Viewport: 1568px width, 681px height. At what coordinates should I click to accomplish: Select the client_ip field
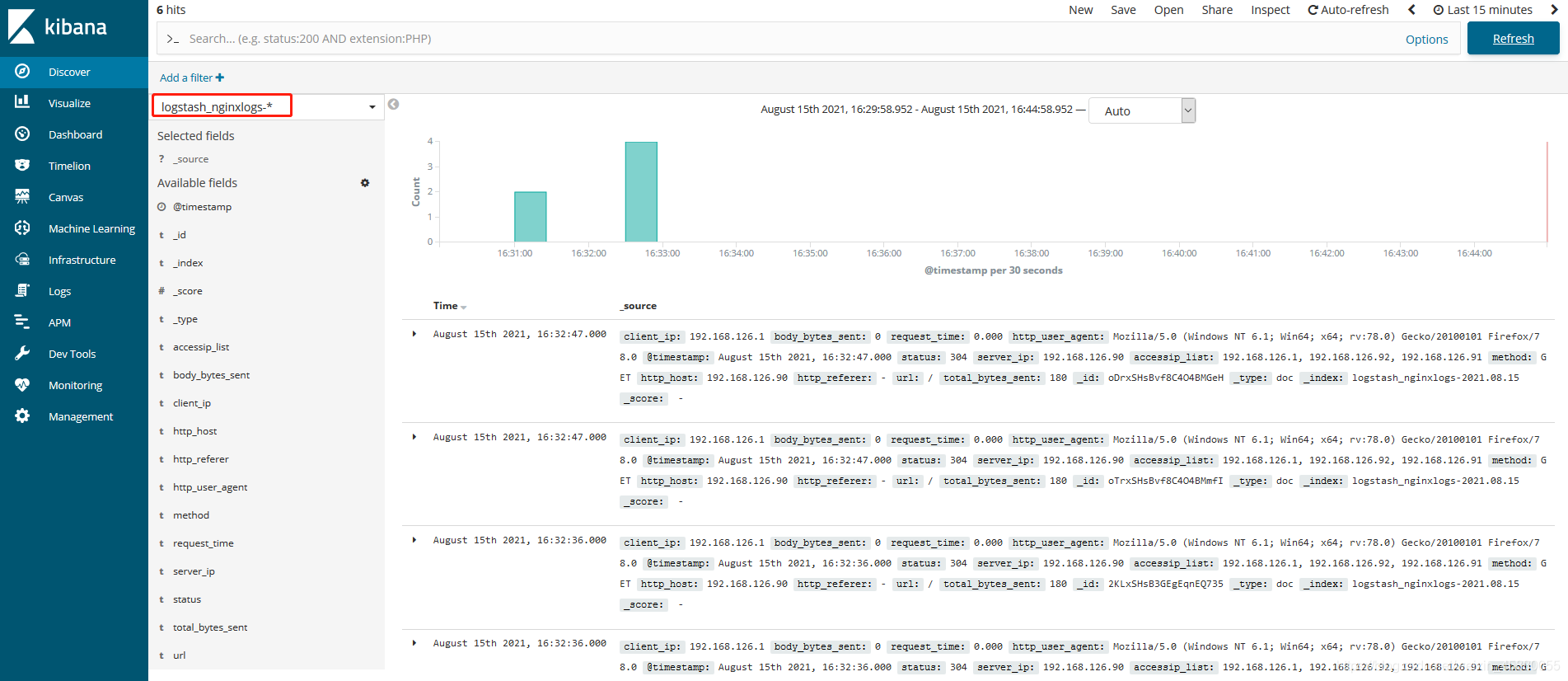pyautogui.click(x=192, y=403)
